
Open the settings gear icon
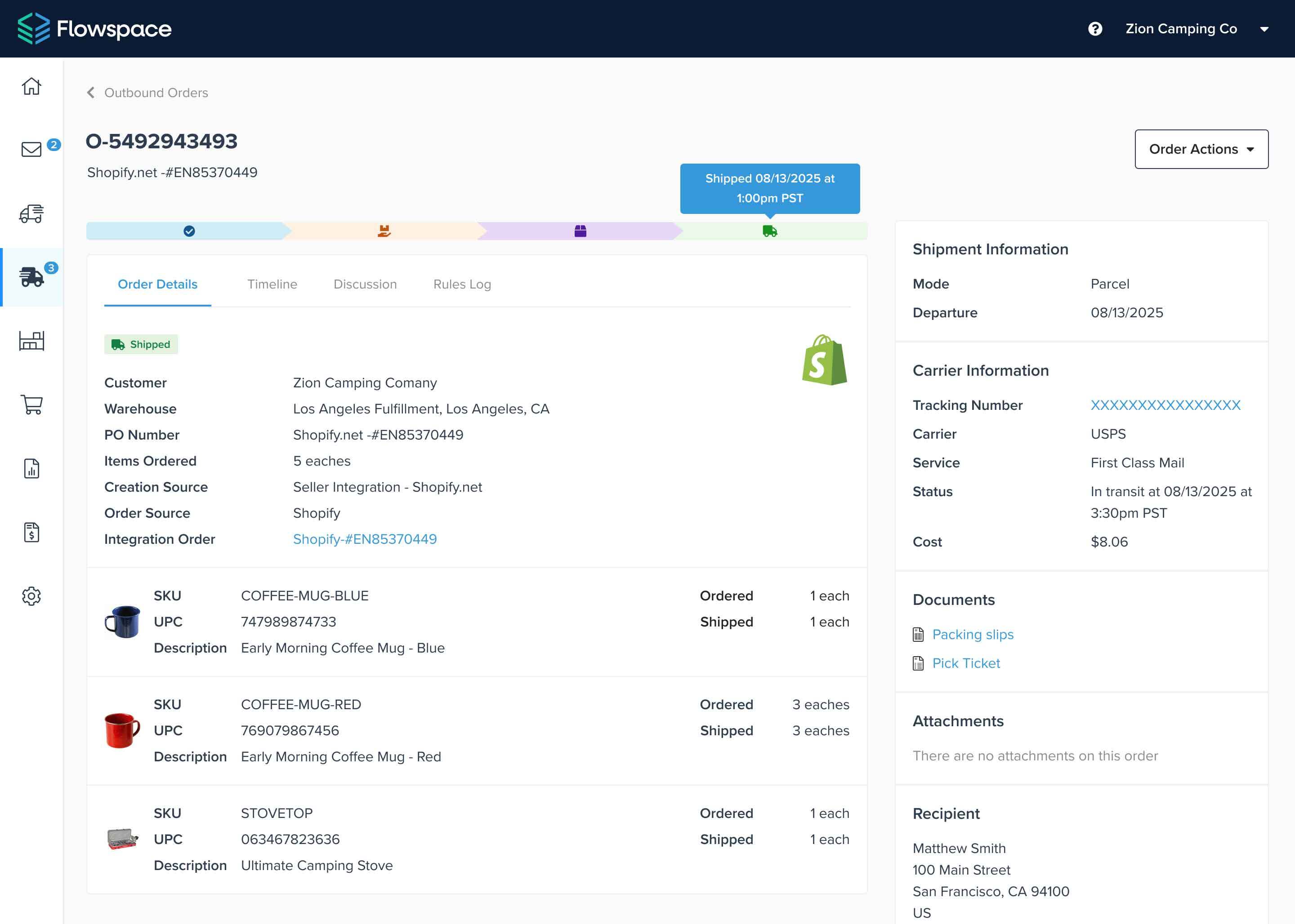tap(31, 596)
